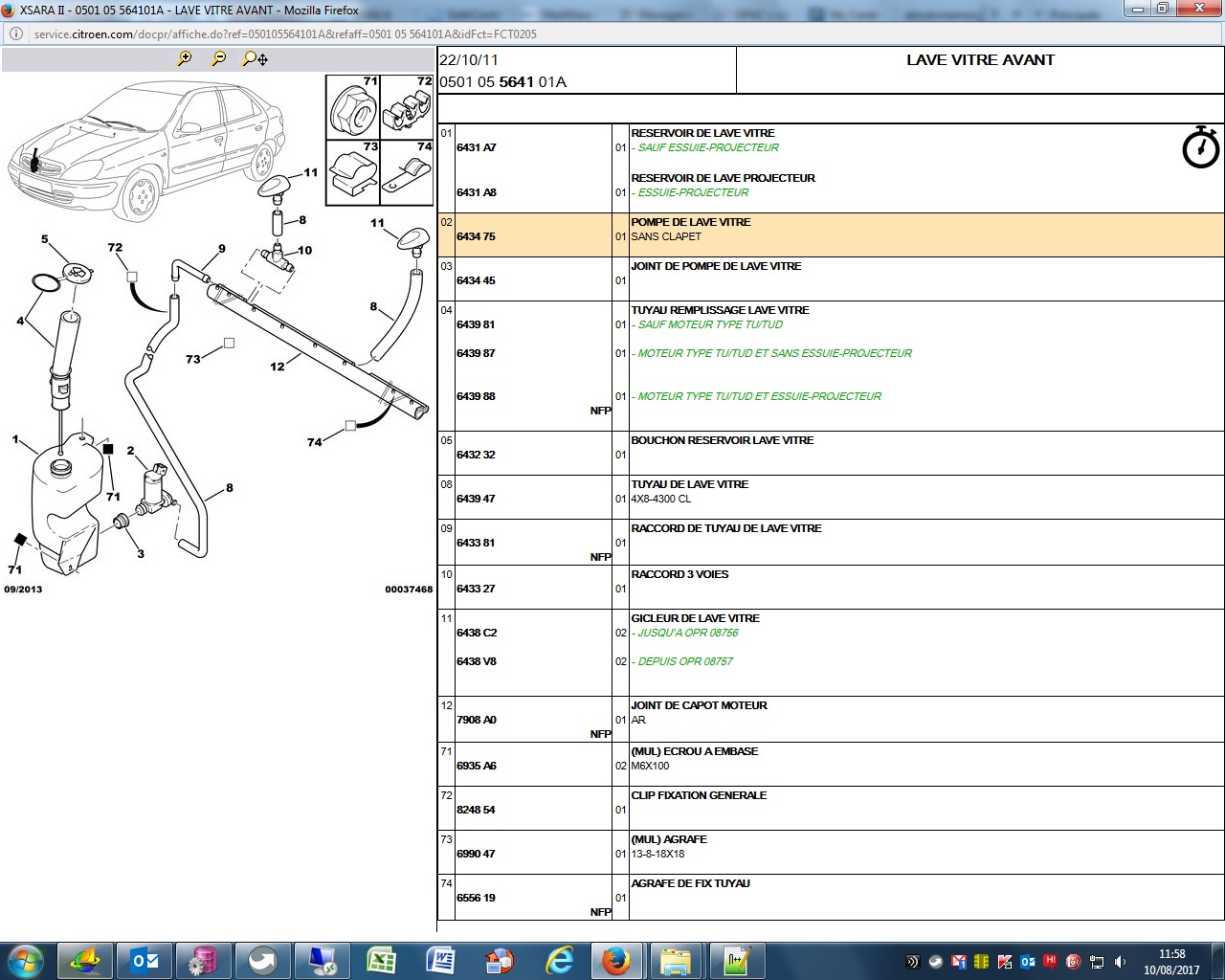
Task: Select part number 6439 47
Action: coord(476,499)
